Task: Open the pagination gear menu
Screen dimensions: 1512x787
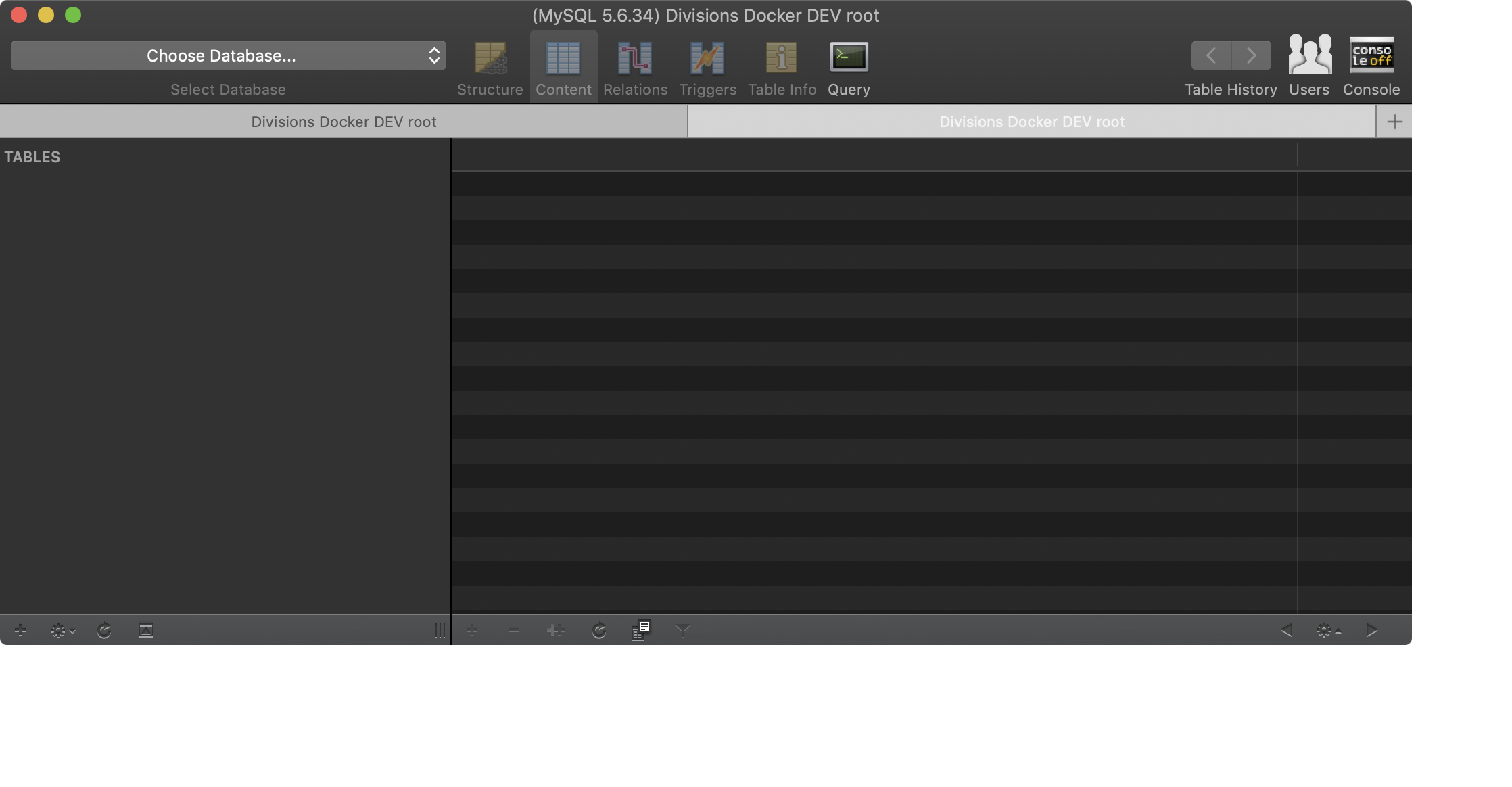Action: pyautogui.click(x=1327, y=630)
